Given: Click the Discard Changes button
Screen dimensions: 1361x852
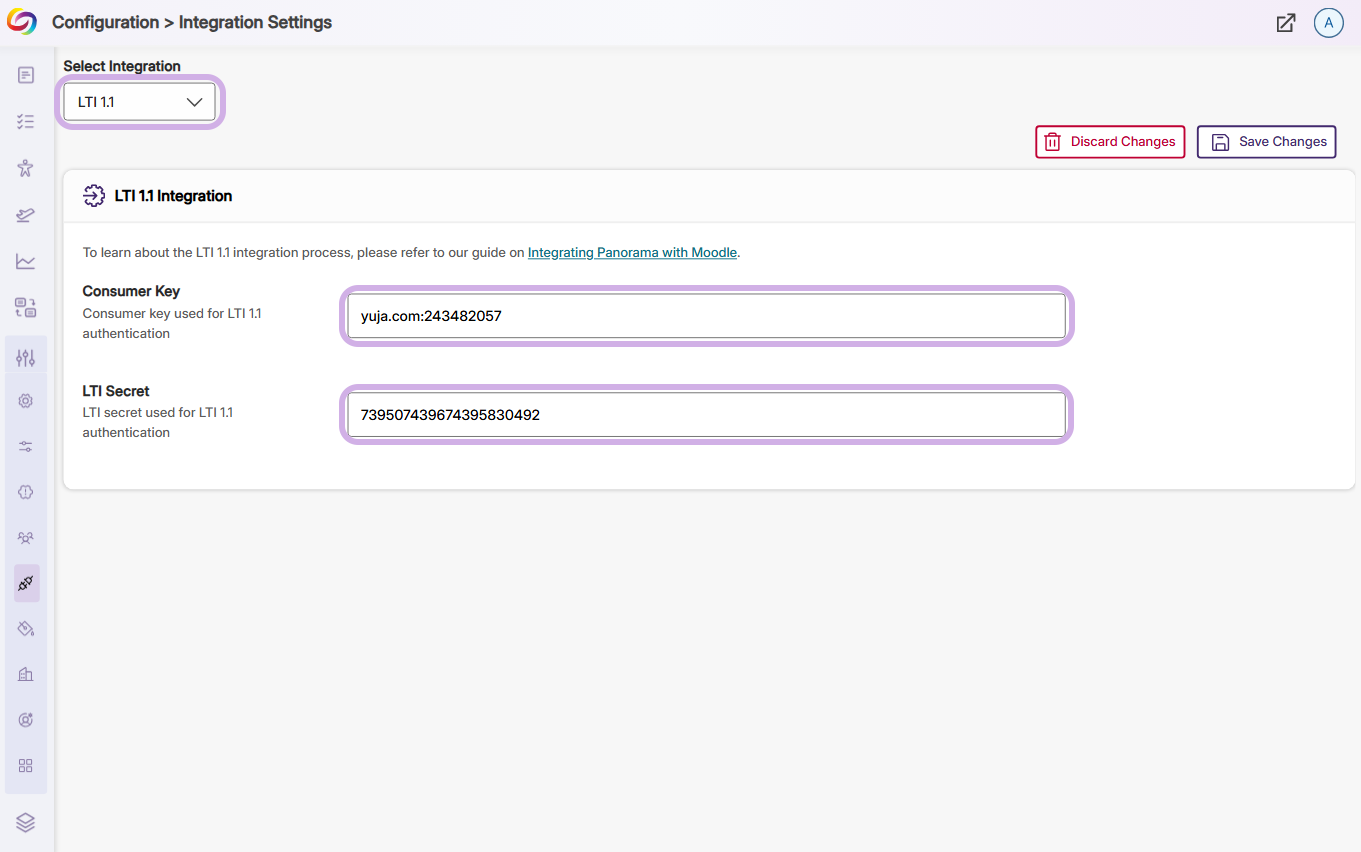Looking at the screenshot, I should click(x=1110, y=142).
